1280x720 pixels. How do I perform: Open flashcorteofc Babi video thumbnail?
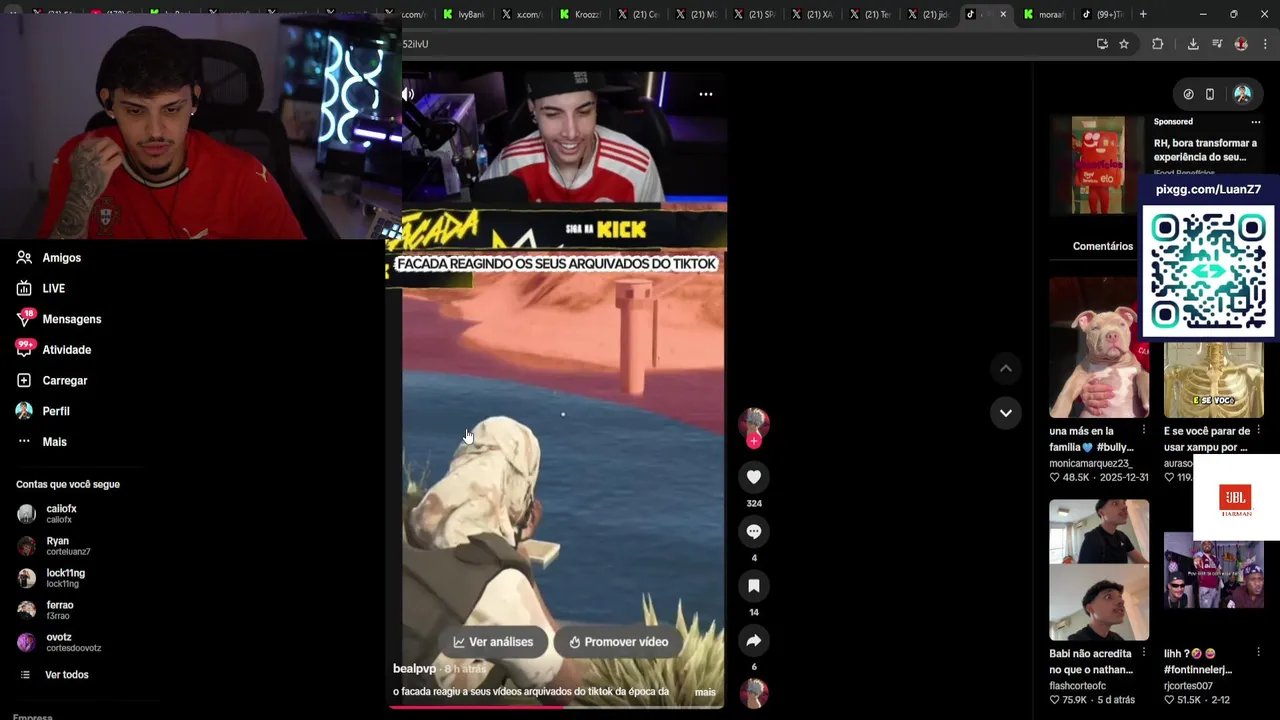coord(1099,570)
